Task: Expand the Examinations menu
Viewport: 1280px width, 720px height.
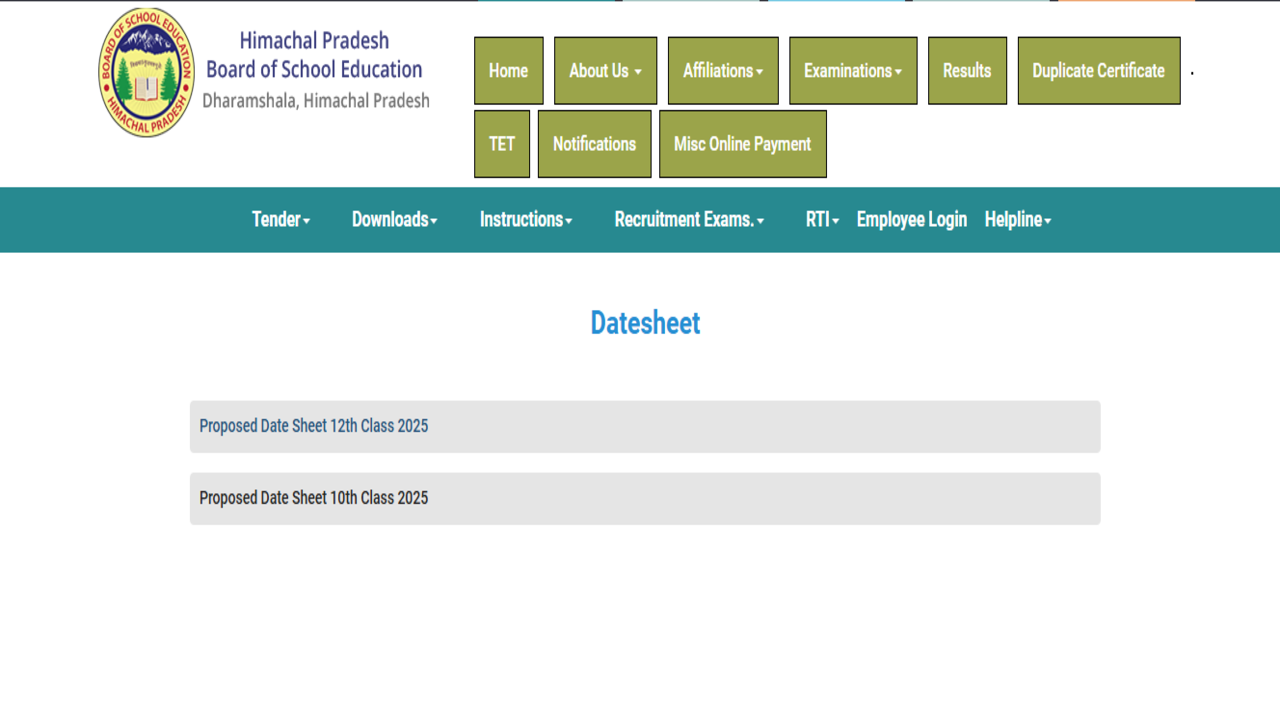Action: pos(852,71)
